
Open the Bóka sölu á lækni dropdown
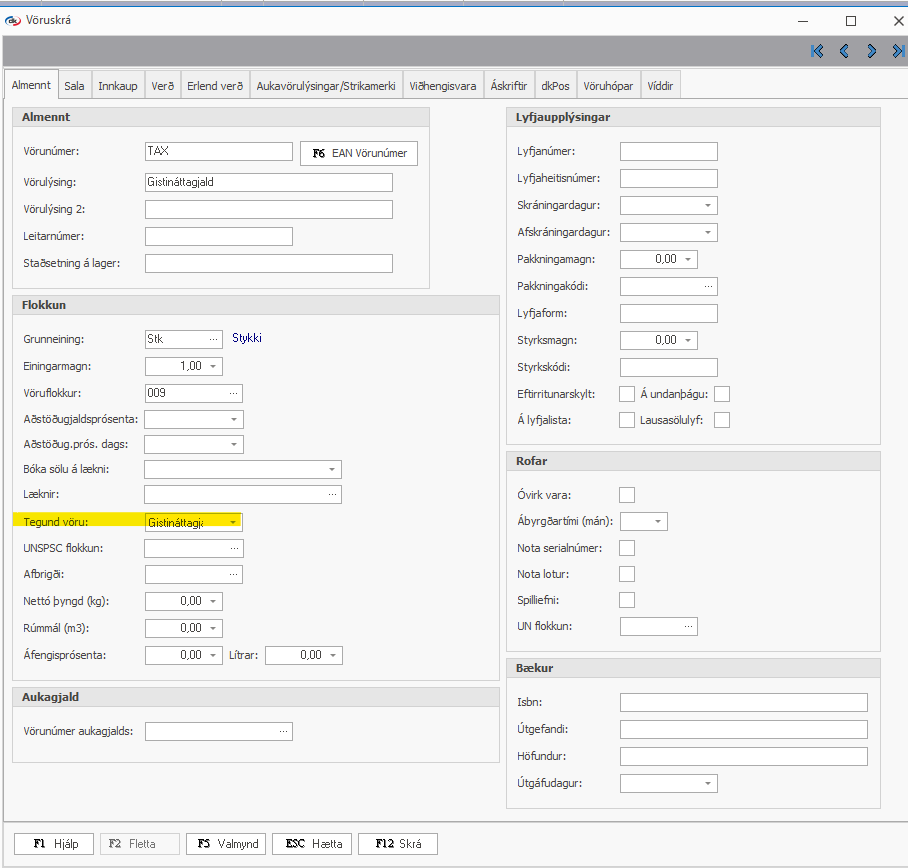point(331,469)
